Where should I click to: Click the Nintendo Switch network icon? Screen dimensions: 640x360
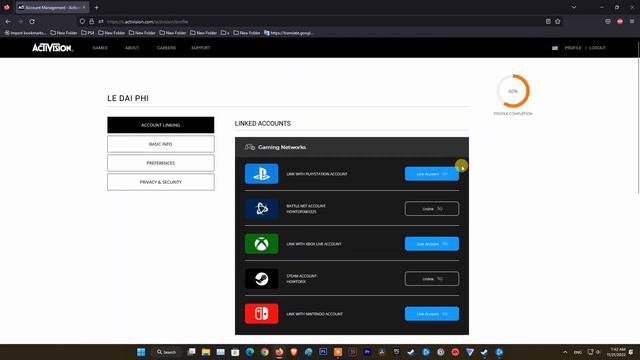coord(262,314)
